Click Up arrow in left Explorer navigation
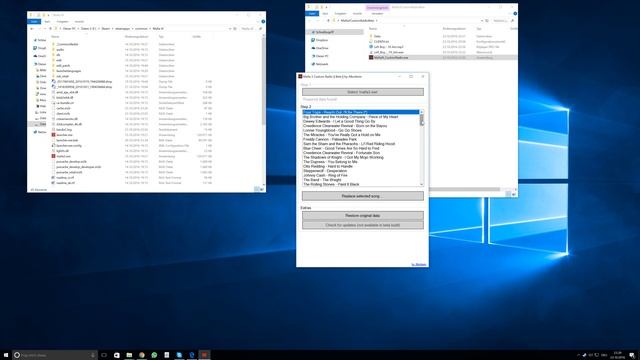640x360 pixels. (x=50, y=29)
